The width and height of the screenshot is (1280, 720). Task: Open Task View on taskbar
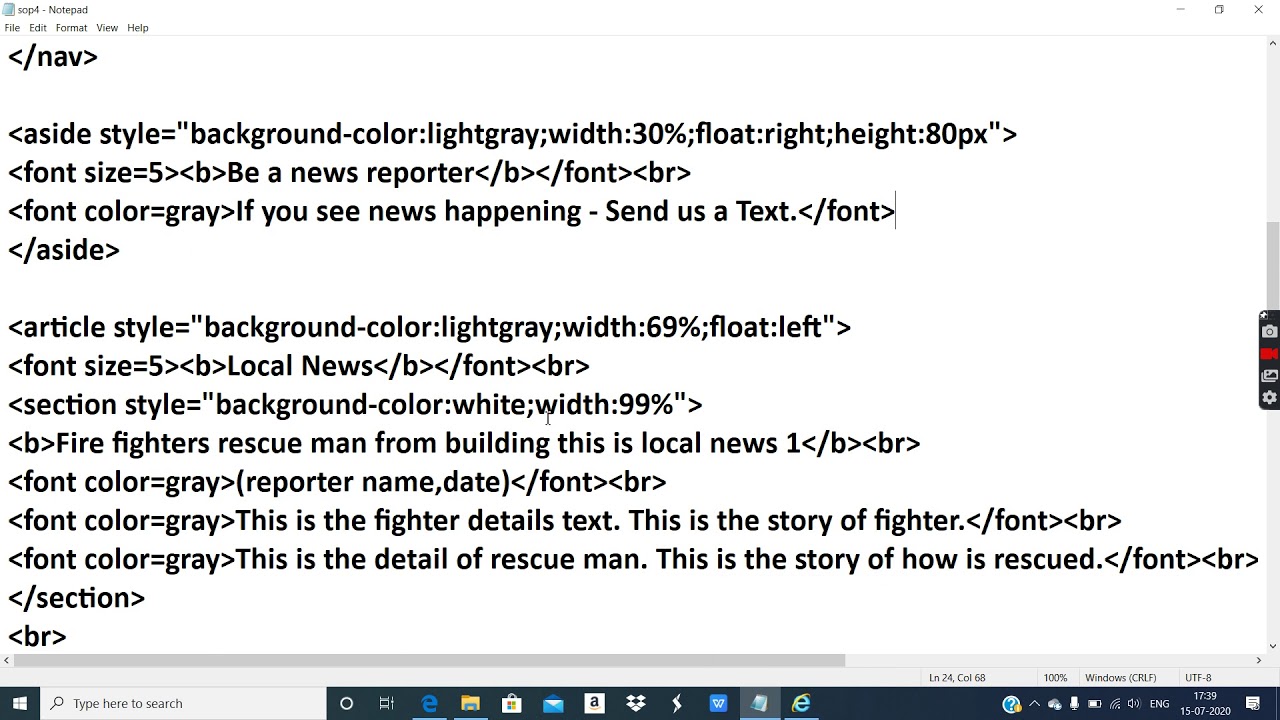(x=387, y=703)
